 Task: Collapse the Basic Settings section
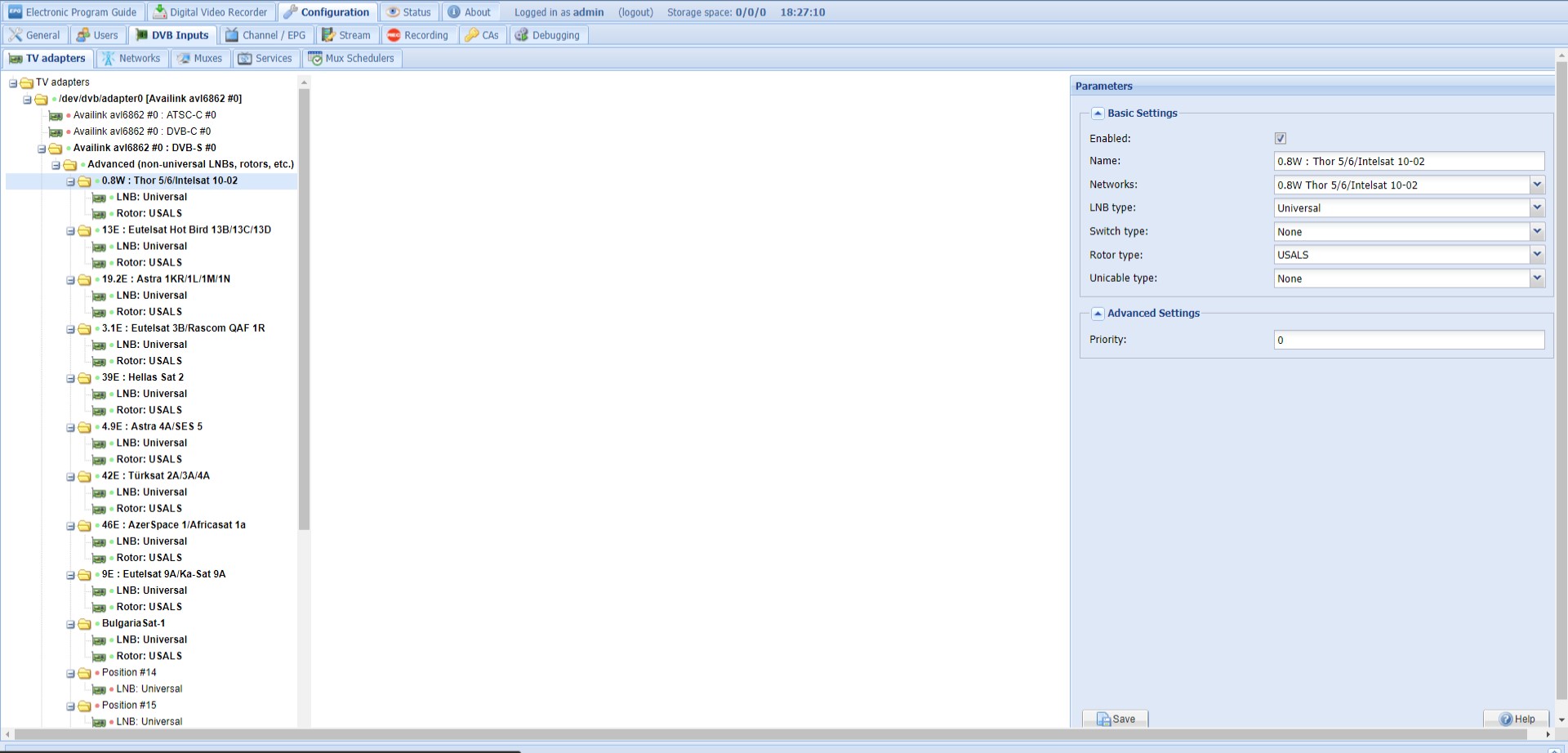coord(1098,114)
